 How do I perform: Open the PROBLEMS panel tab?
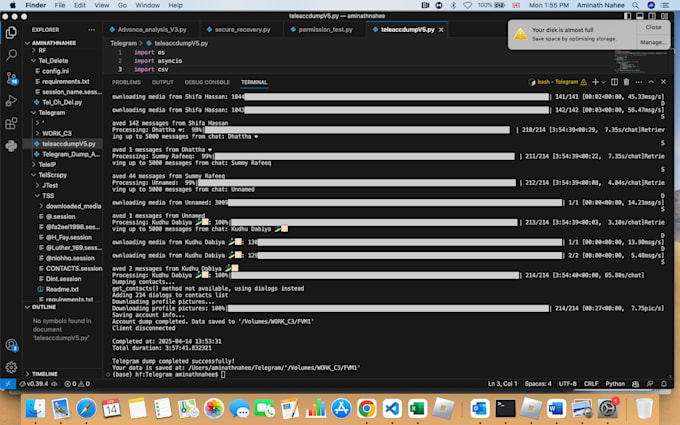[x=126, y=82]
